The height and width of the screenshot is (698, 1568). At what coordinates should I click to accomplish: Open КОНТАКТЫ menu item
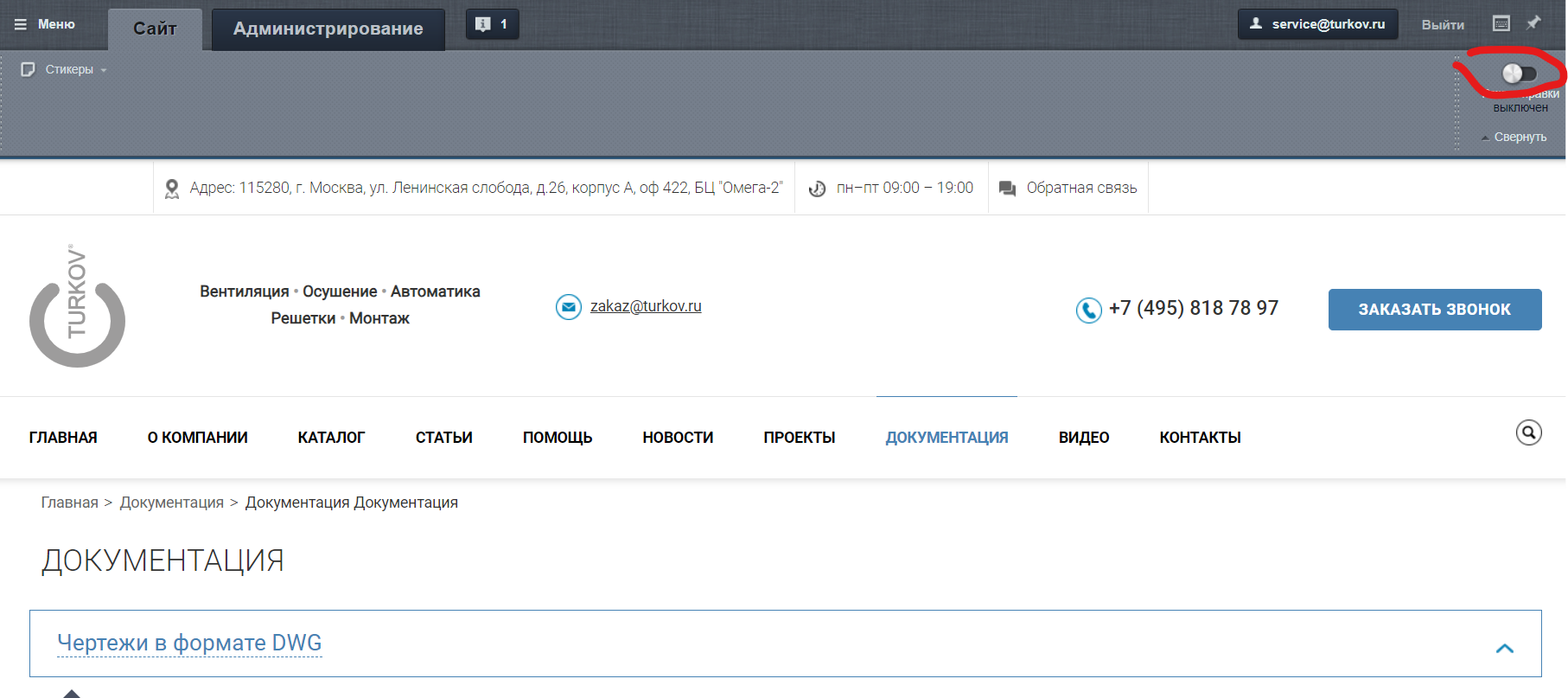[x=1201, y=438]
